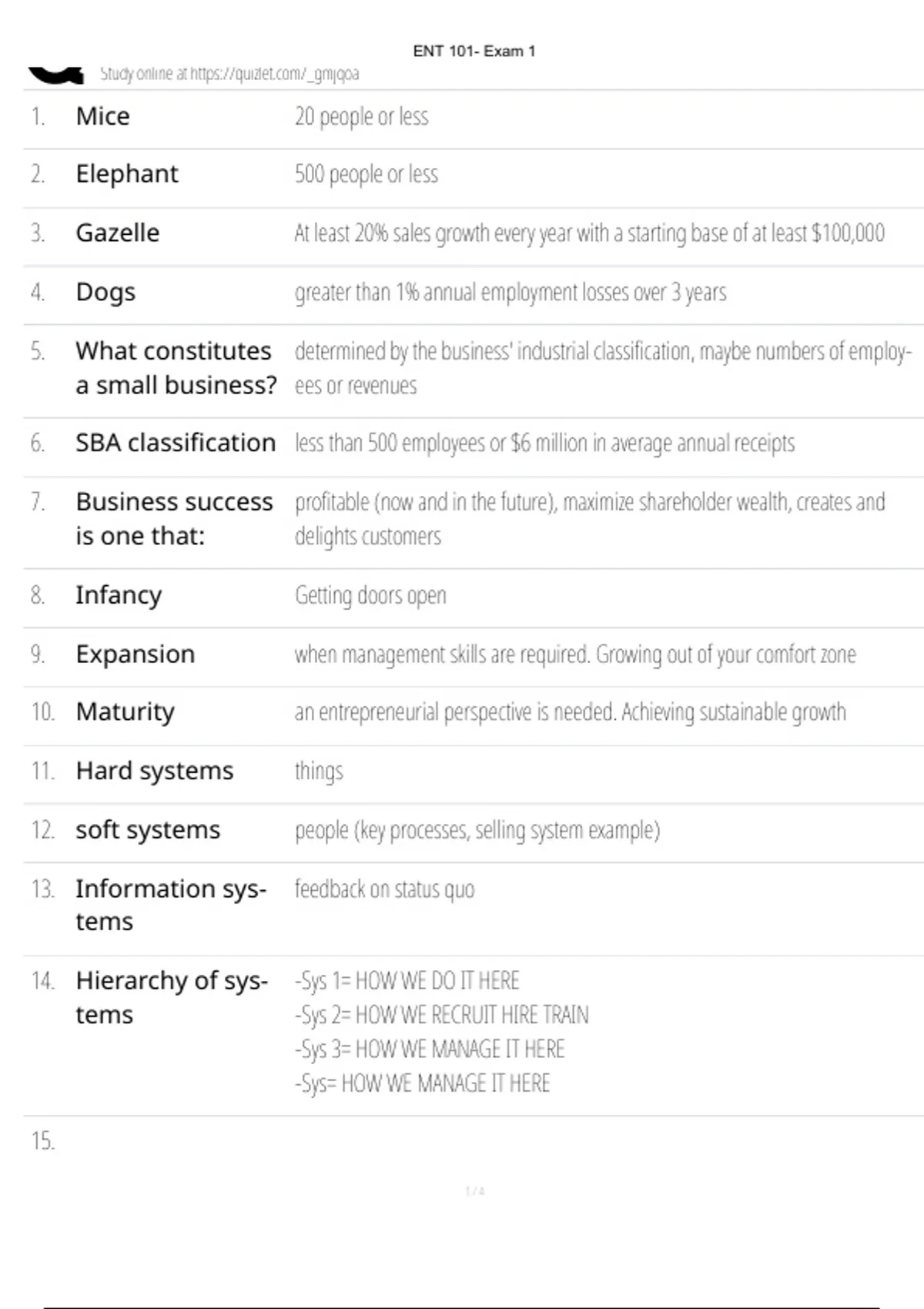Image resolution: width=924 pixels, height=1309 pixels.
Task: Click the definition '20 people or less'
Action: tap(361, 116)
